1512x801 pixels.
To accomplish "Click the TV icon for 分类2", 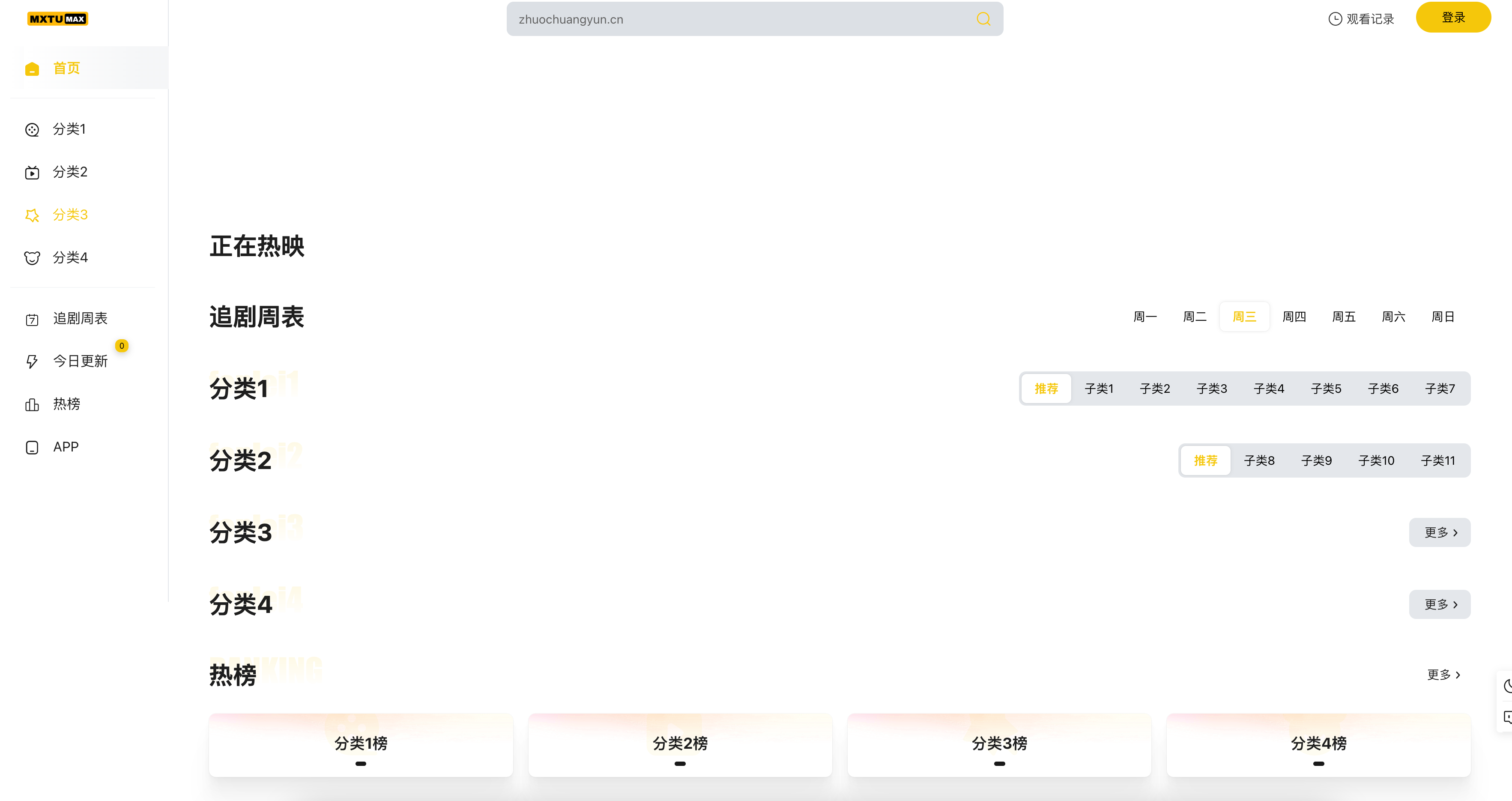I will pyautogui.click(x=32, y=173).
